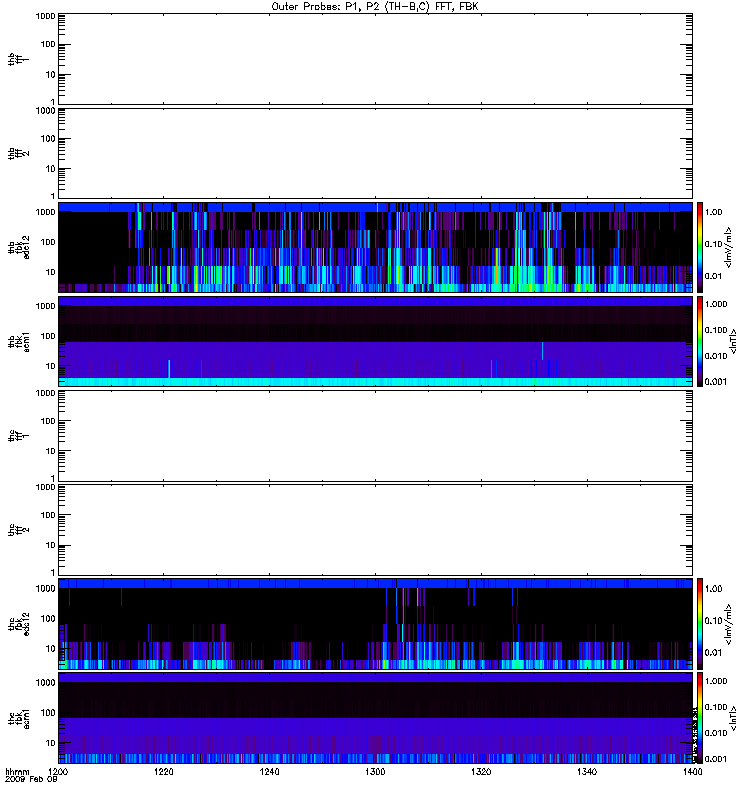Click the '100' tick label of thc fbk scm1 panel
The image size is (750, 800).
click(x=48, y=713)
